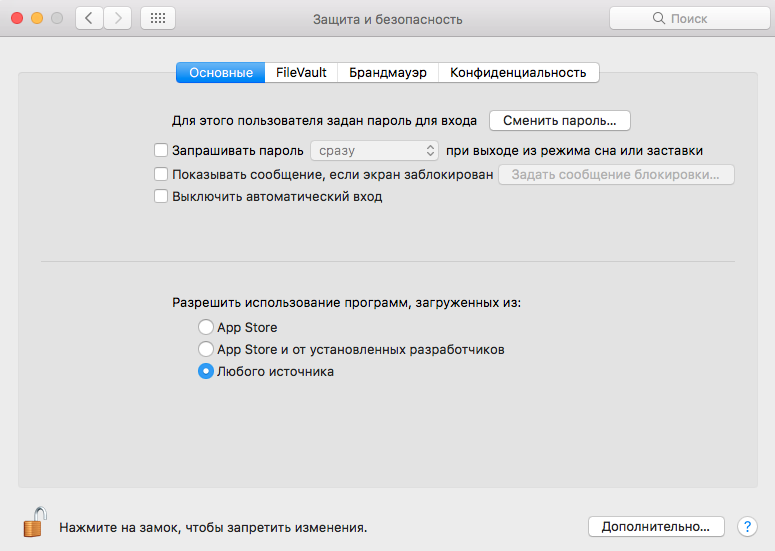Screen dimensions: 775x551
Task: Click into the 'Поиск' search field
Action: click(x=690, y=19)
